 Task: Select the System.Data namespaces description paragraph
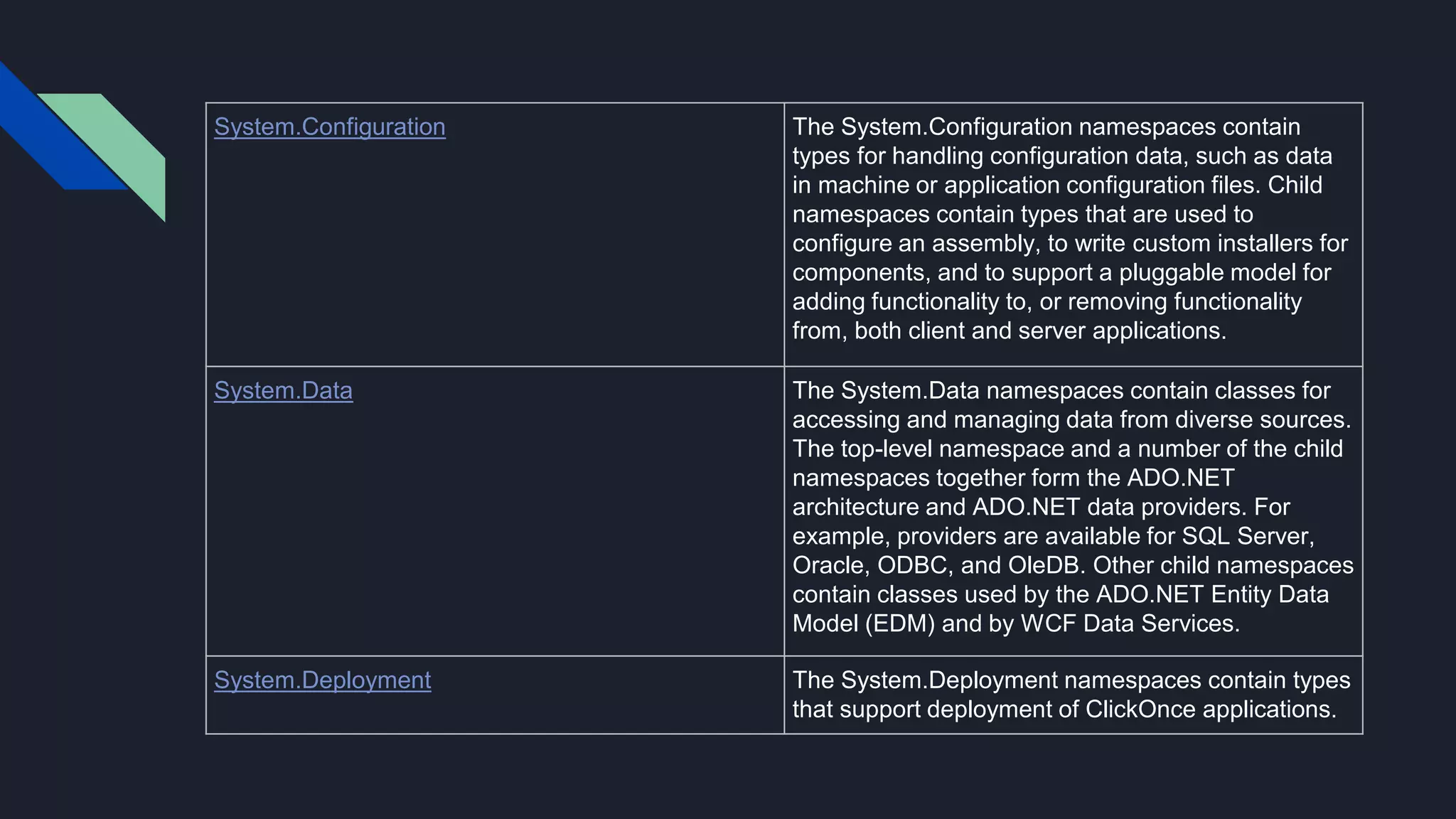point(1073,507)
